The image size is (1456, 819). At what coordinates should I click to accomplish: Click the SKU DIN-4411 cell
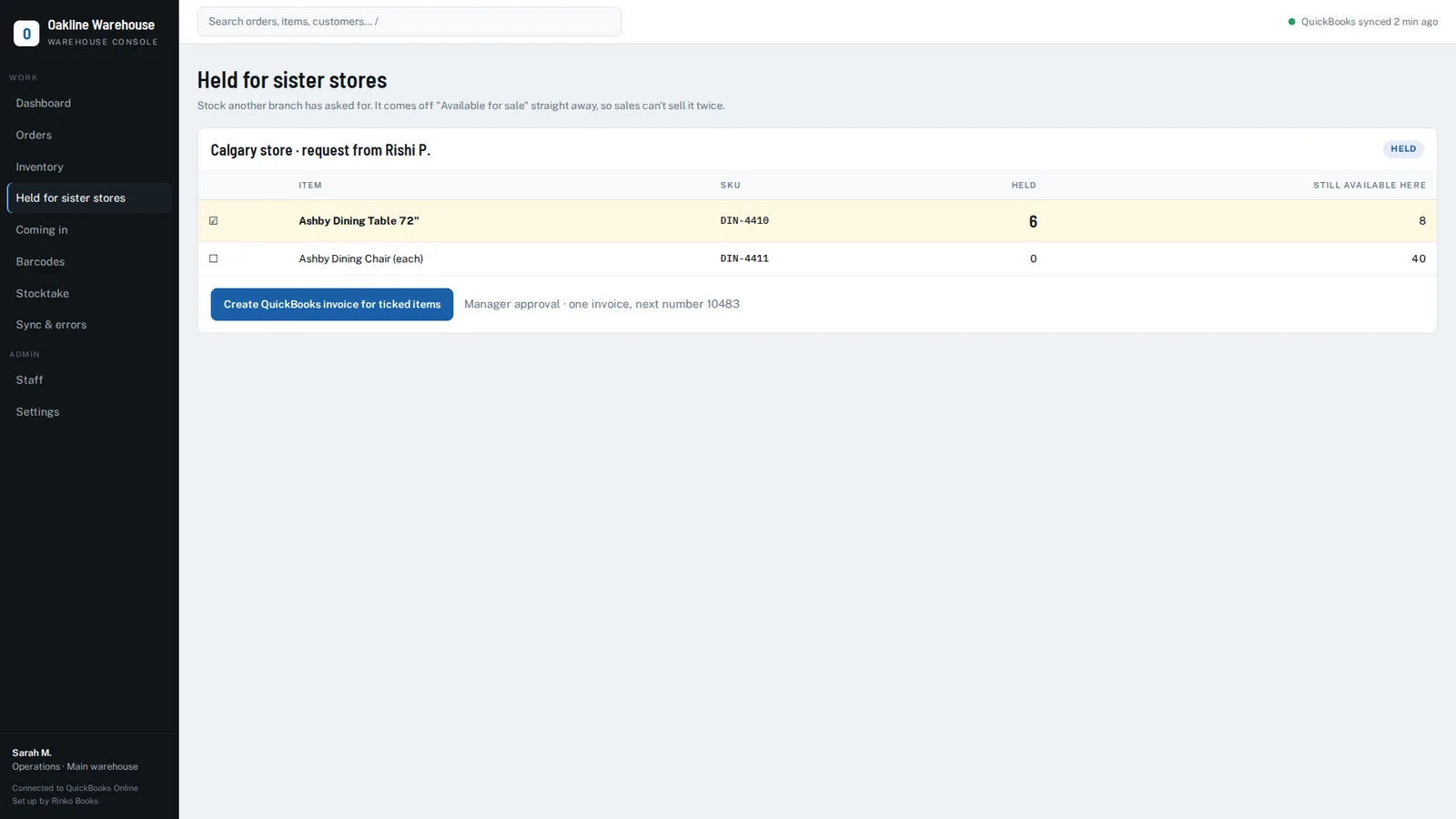(744, 259)
